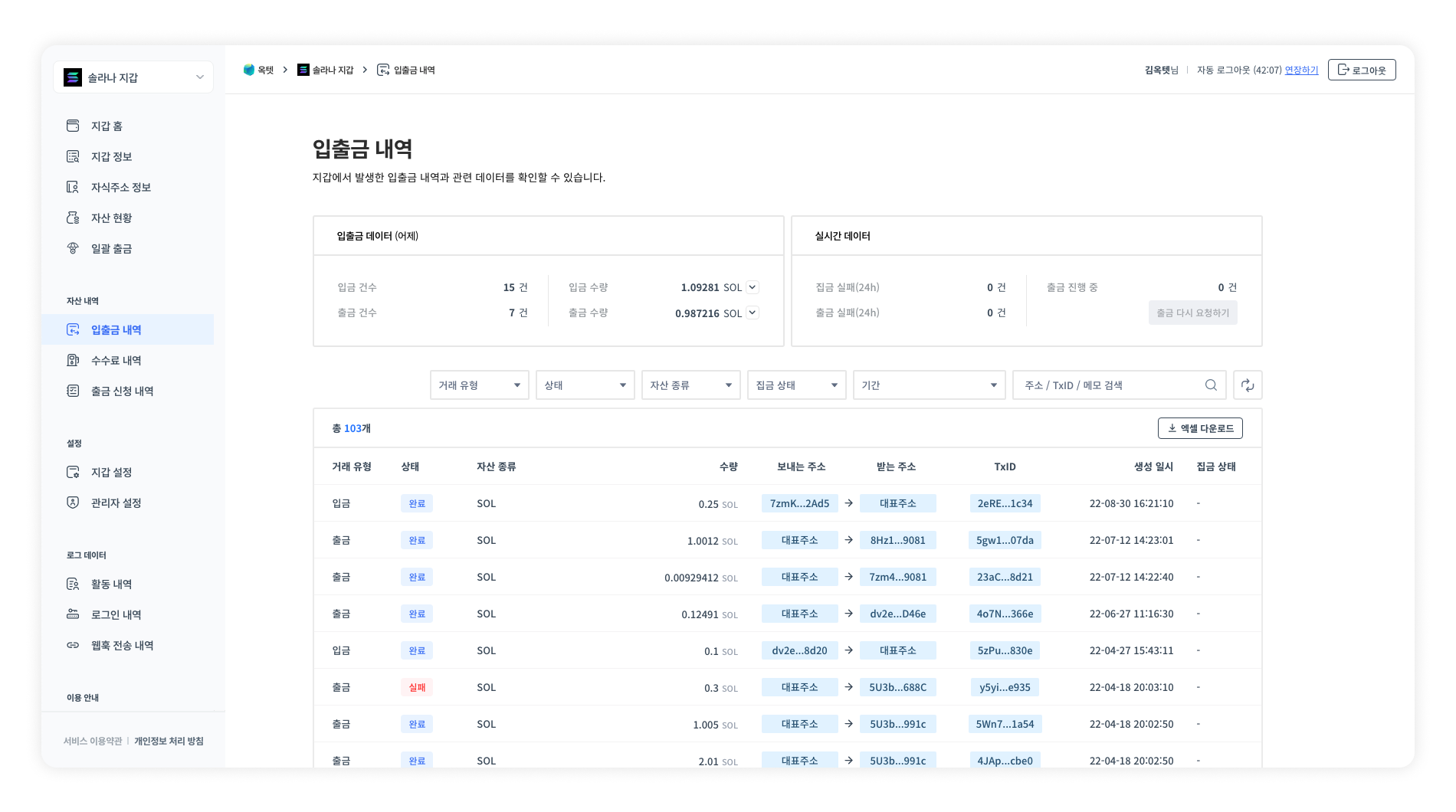The image size is (1456, 812).
Task: Click recipient address dv2e...D46e
Action: [x=898, y=614]
